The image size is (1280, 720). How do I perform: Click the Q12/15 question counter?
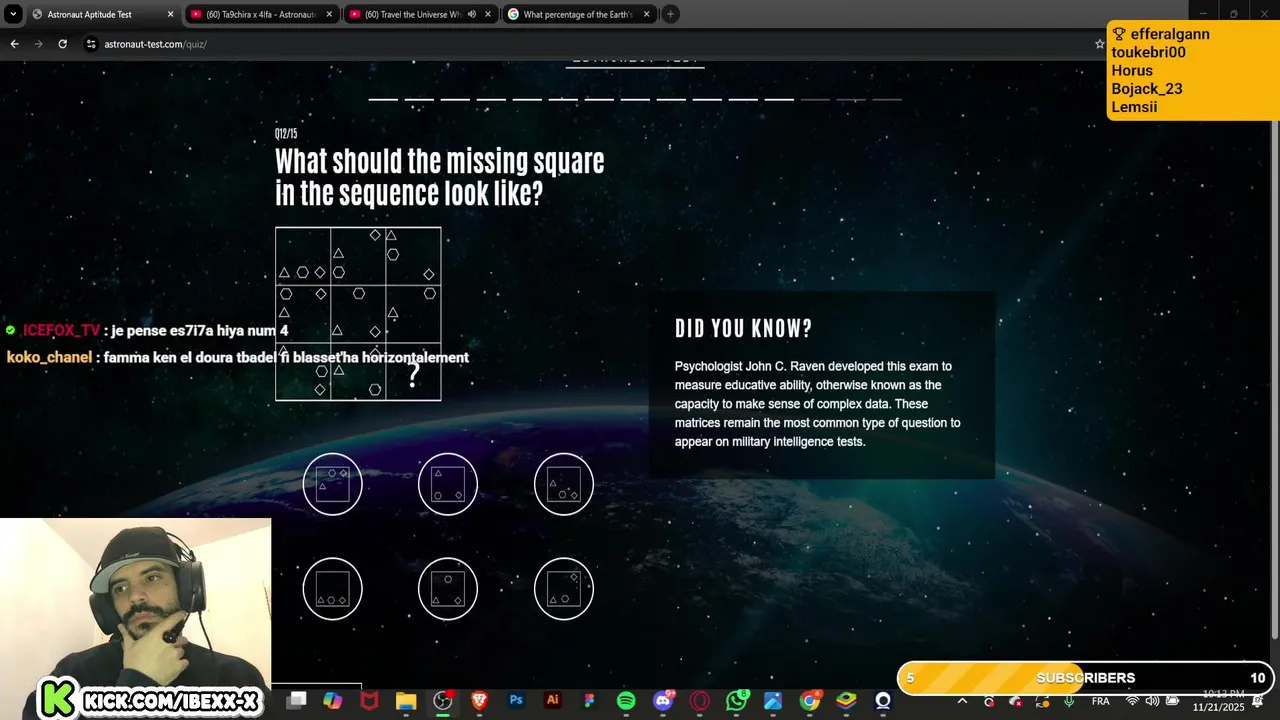(286, 133)
